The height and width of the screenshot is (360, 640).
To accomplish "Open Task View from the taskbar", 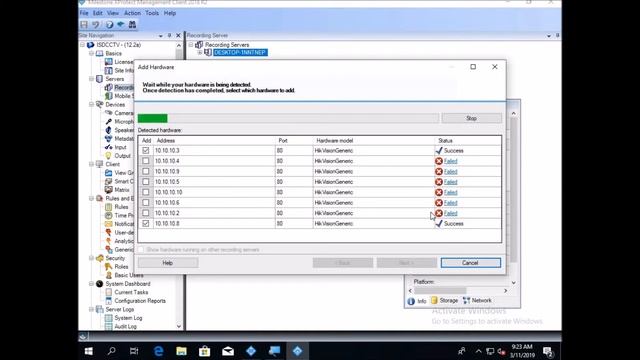I will click(x=134, y=351).
